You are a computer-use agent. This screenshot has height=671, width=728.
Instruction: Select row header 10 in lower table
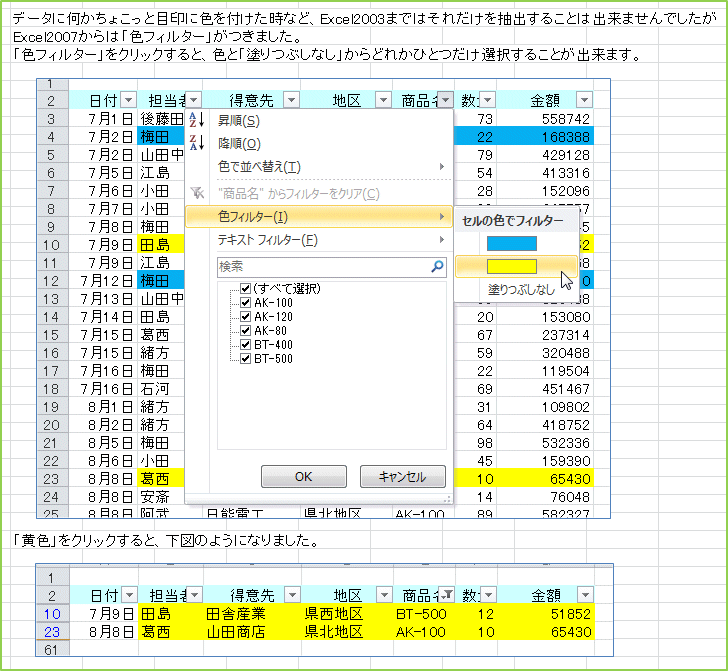(53, 614)
